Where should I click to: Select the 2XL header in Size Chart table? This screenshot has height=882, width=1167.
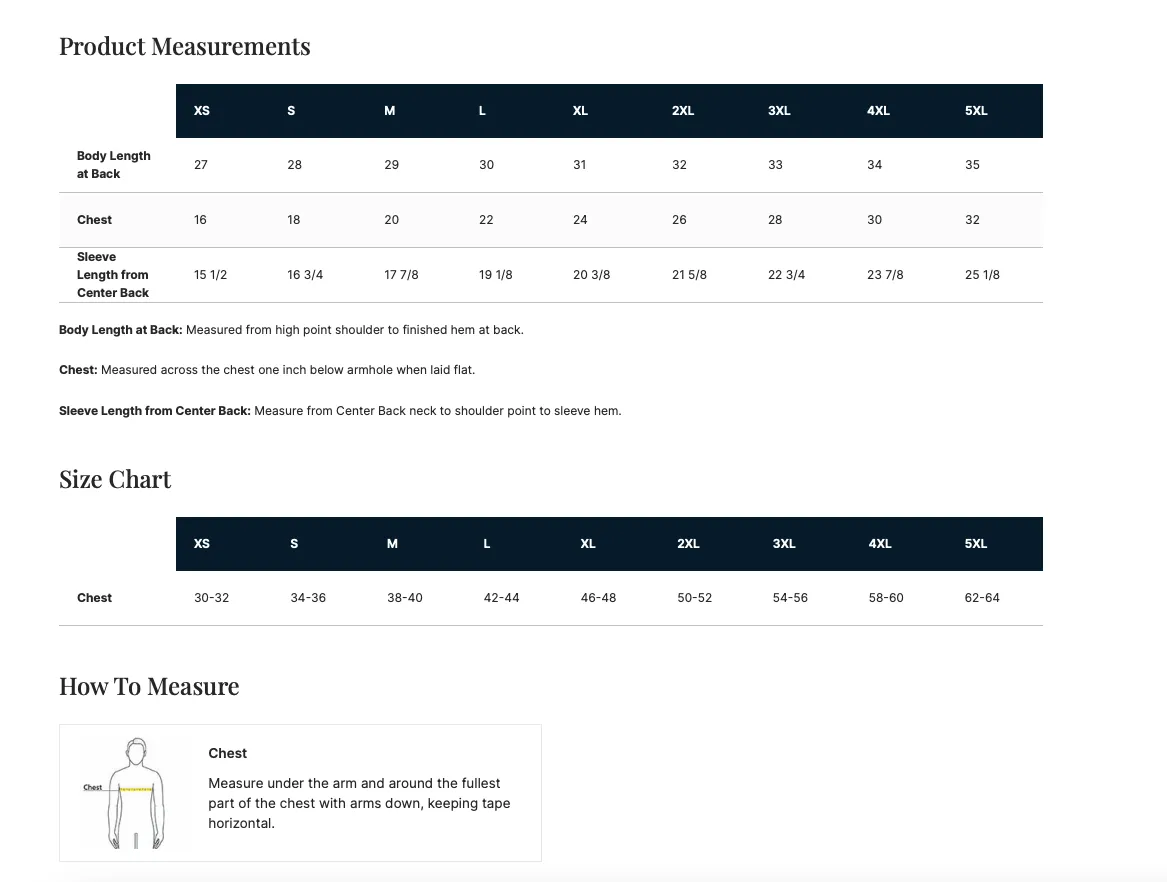[688, 544]
